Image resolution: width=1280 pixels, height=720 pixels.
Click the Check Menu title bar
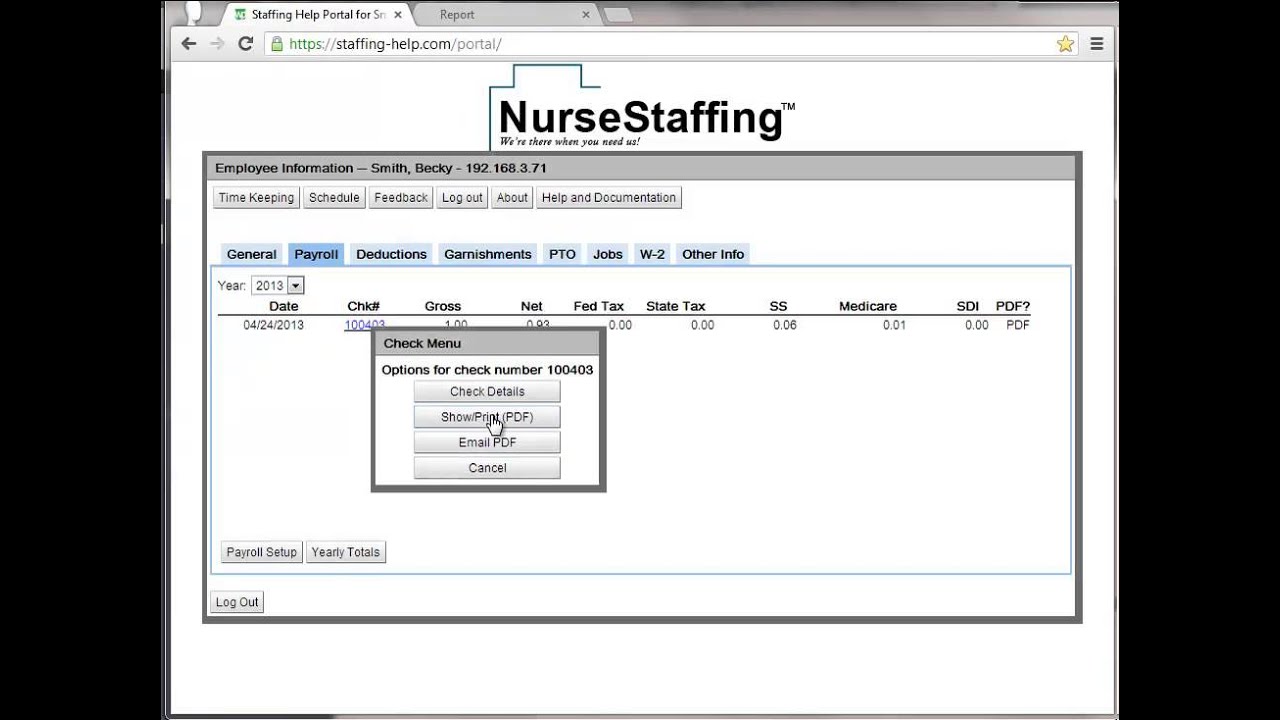[x=488, y=343]
